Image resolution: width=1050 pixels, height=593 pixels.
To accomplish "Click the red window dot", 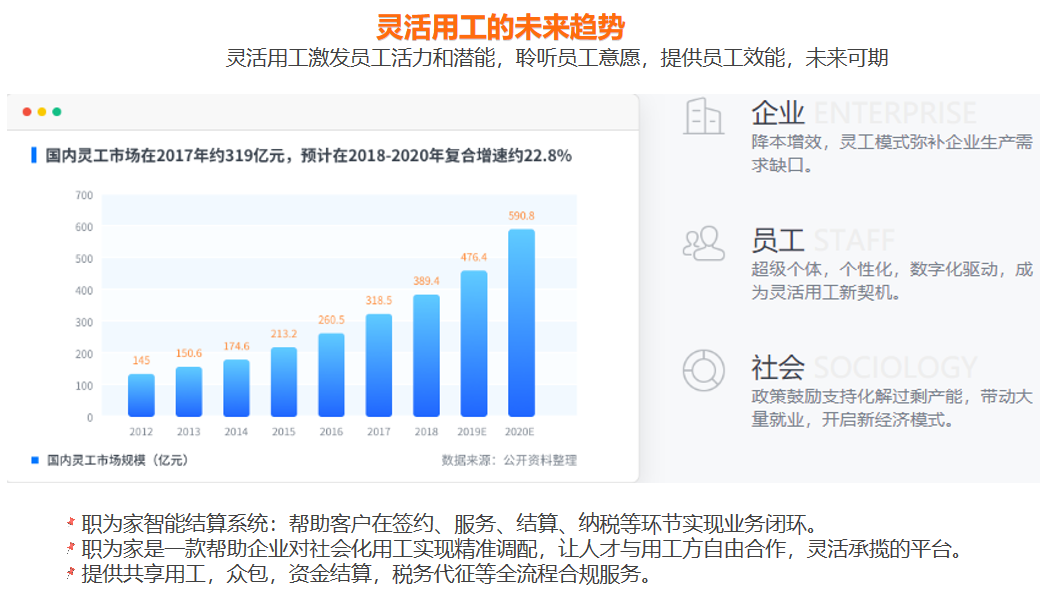I will [x=27, y=112].
